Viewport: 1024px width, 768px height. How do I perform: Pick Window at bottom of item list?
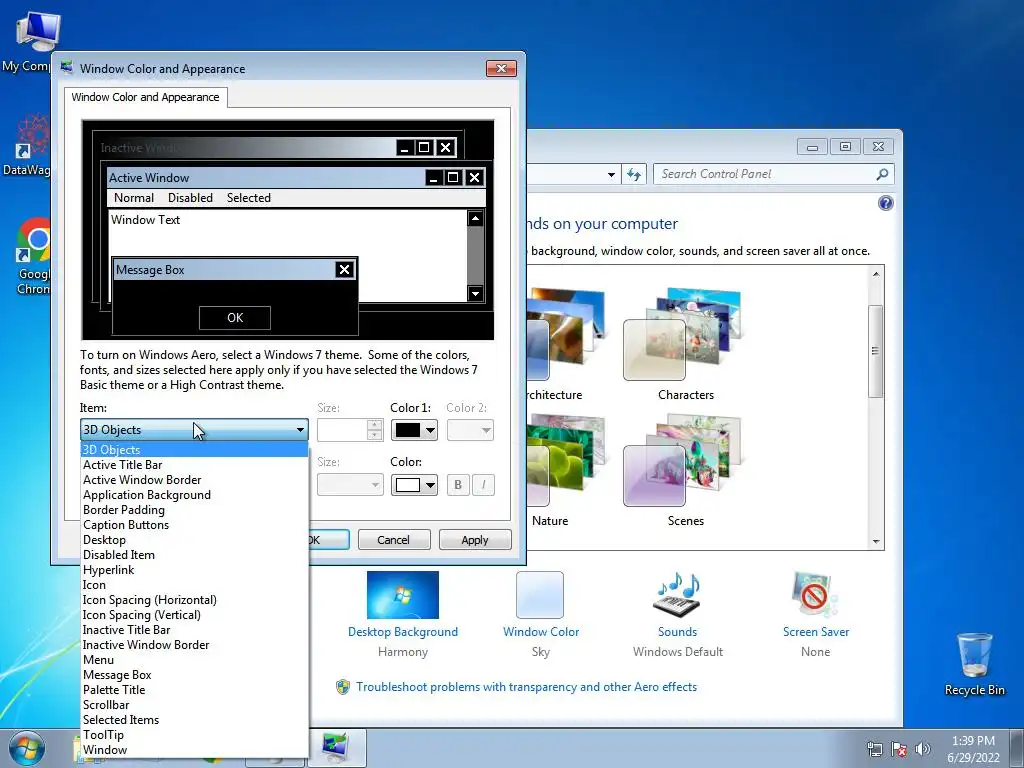pyautogui.click(x=194, y=750)
